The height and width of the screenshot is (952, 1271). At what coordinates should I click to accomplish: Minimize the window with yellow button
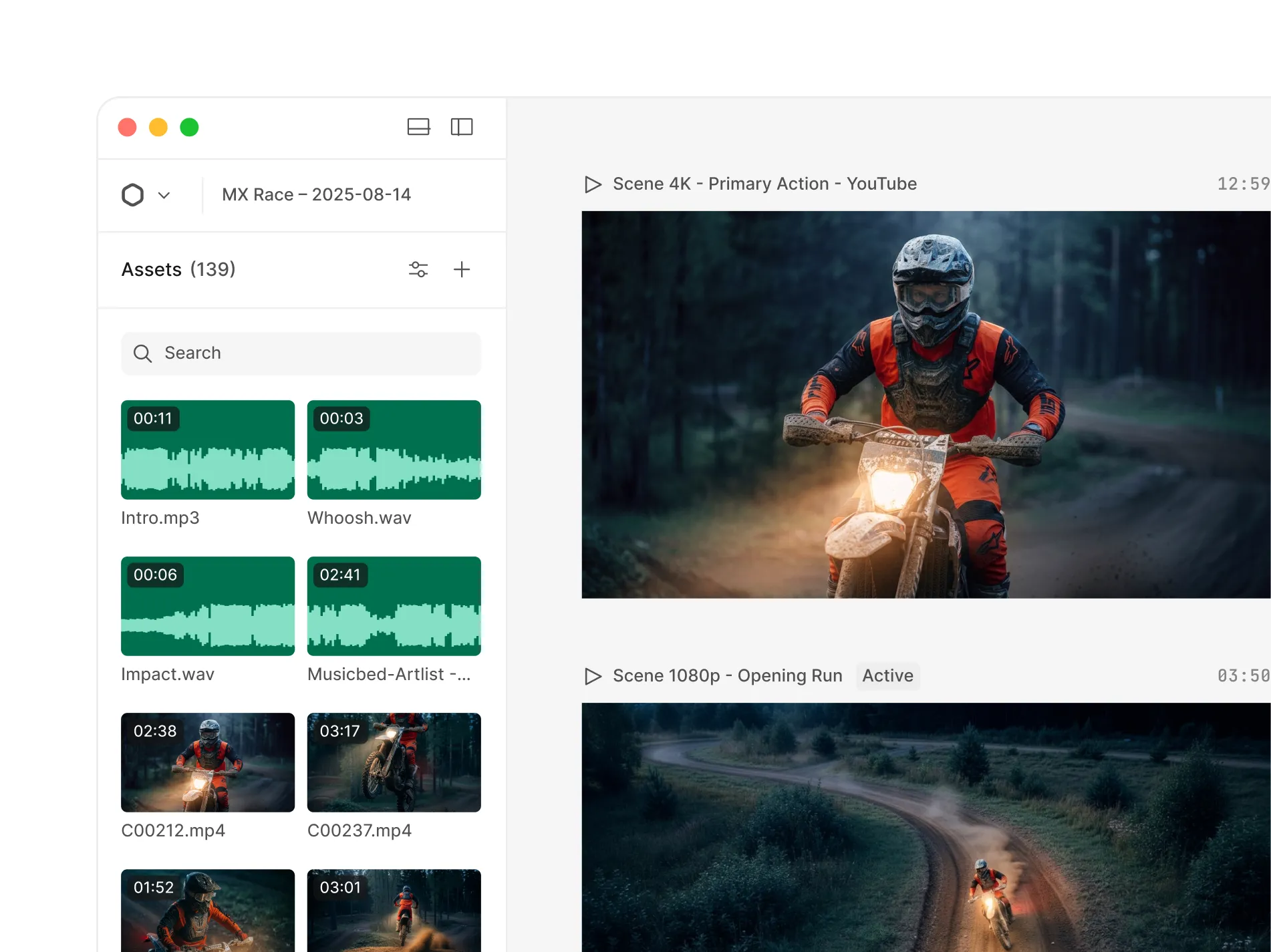click(158, 127)
